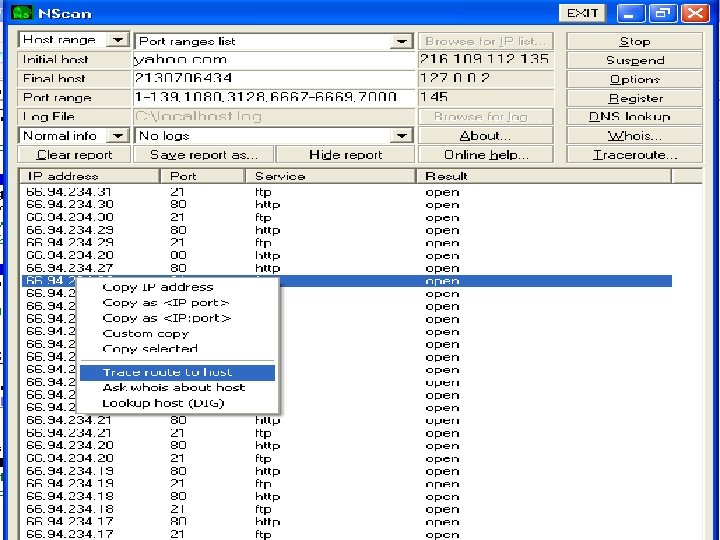
Task: Open the Options button
Action: (x=635, y=79)
